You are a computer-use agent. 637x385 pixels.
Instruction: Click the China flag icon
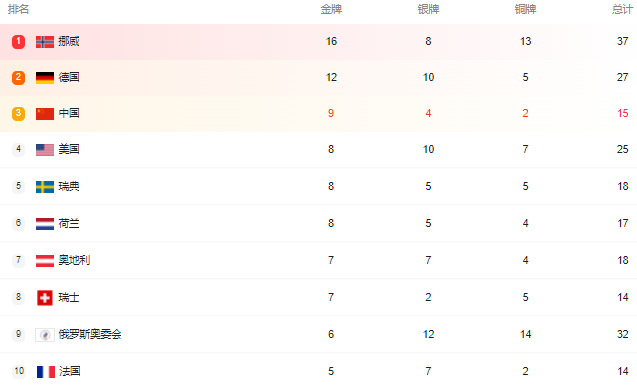click(x=45, y=114)
